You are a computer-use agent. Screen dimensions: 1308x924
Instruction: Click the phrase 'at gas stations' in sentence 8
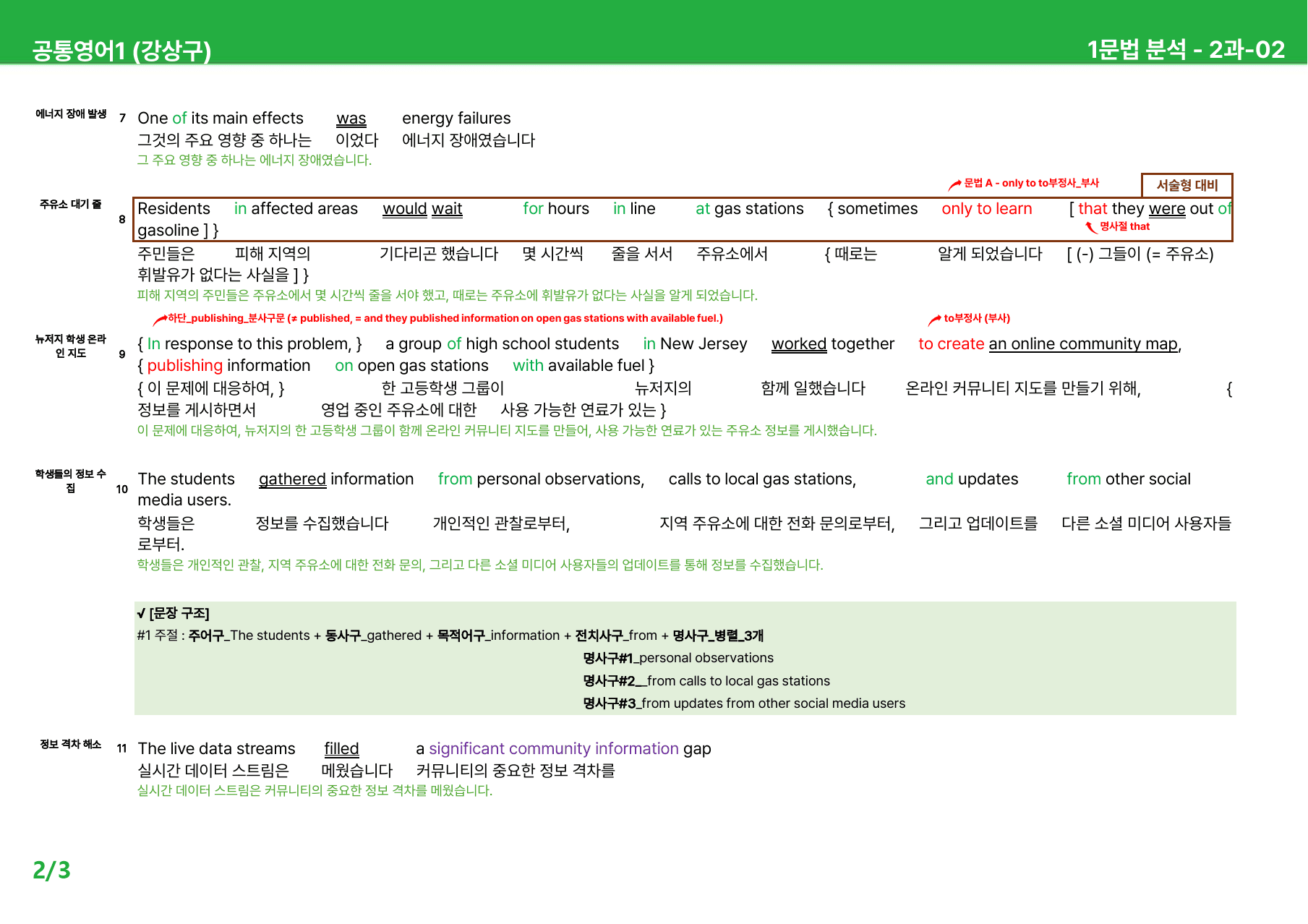pos(749,209)
